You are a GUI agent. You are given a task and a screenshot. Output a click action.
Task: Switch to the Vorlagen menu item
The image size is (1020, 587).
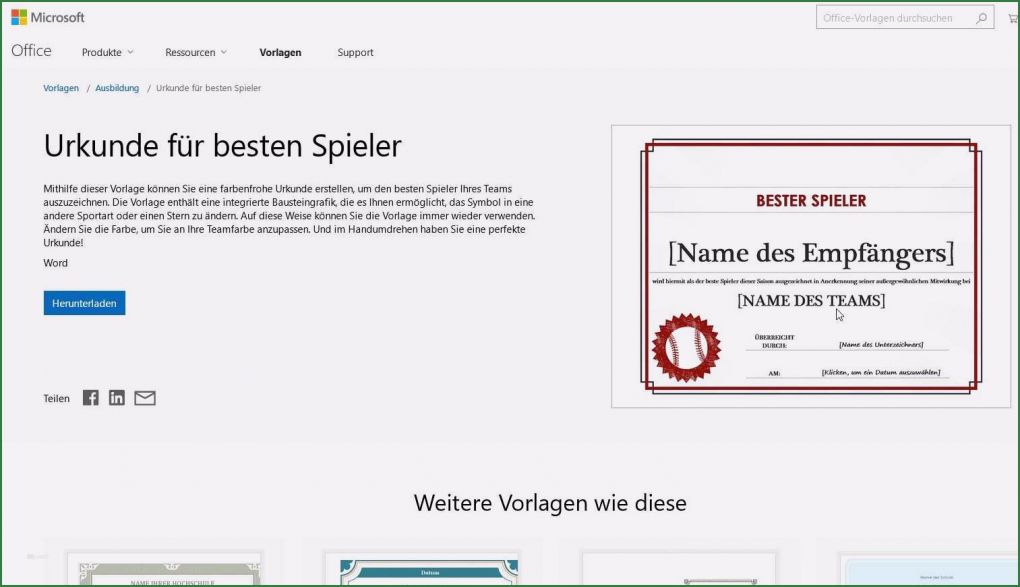pos(280,52)
